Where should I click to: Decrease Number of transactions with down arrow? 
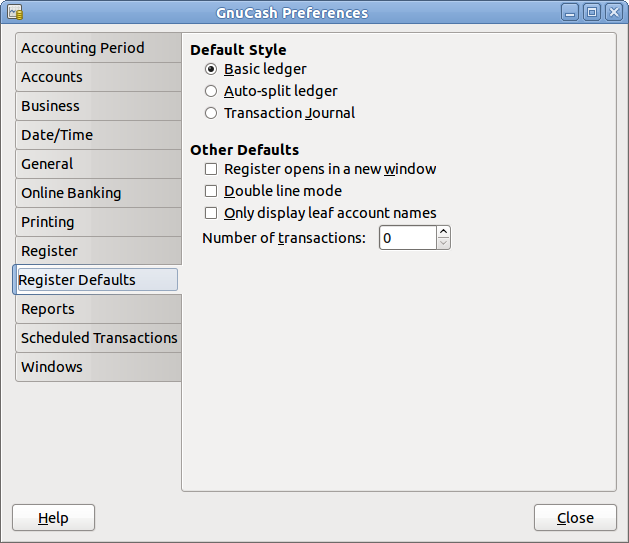point(444,244)
